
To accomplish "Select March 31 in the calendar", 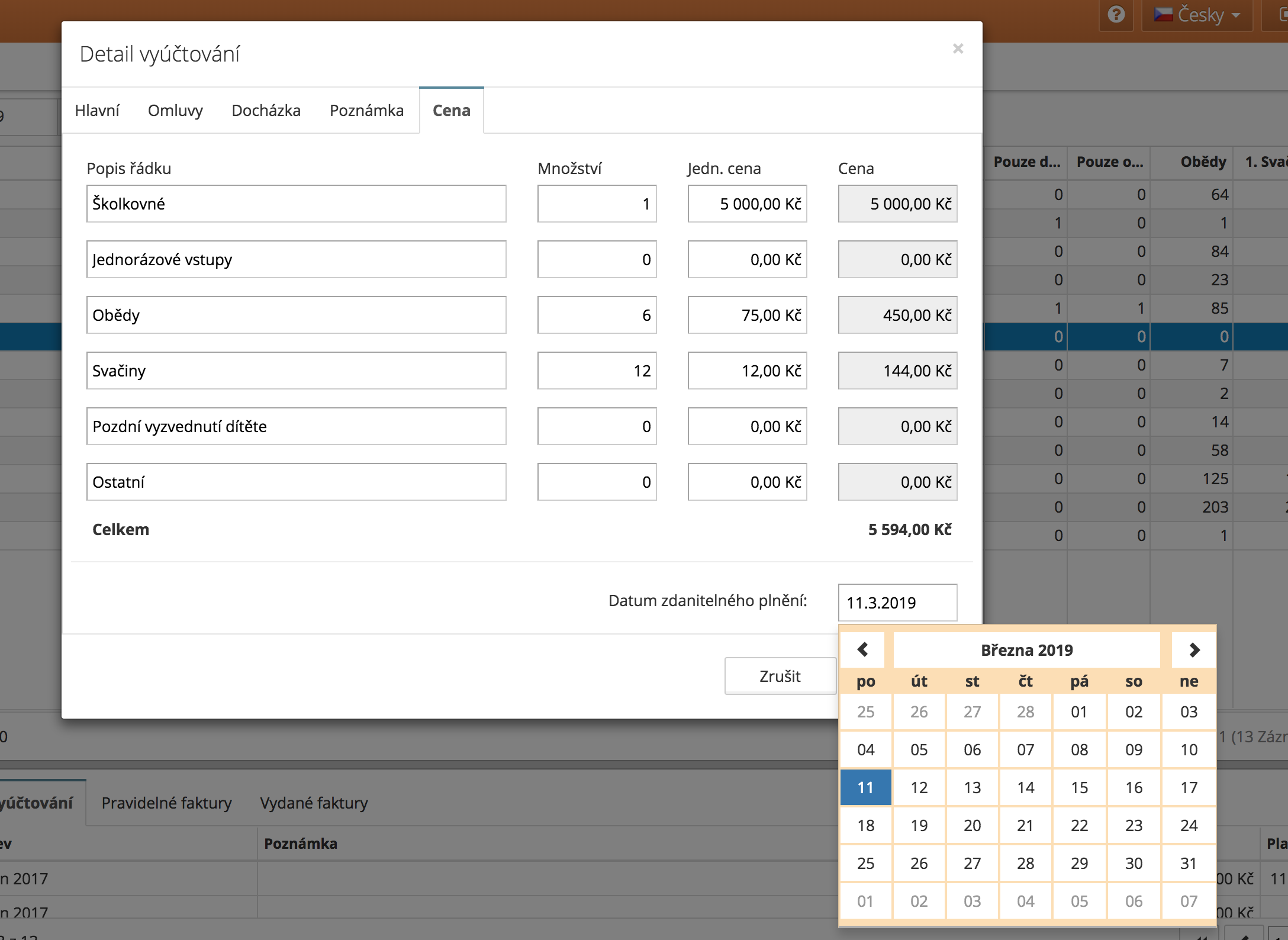I will 1189,863.
